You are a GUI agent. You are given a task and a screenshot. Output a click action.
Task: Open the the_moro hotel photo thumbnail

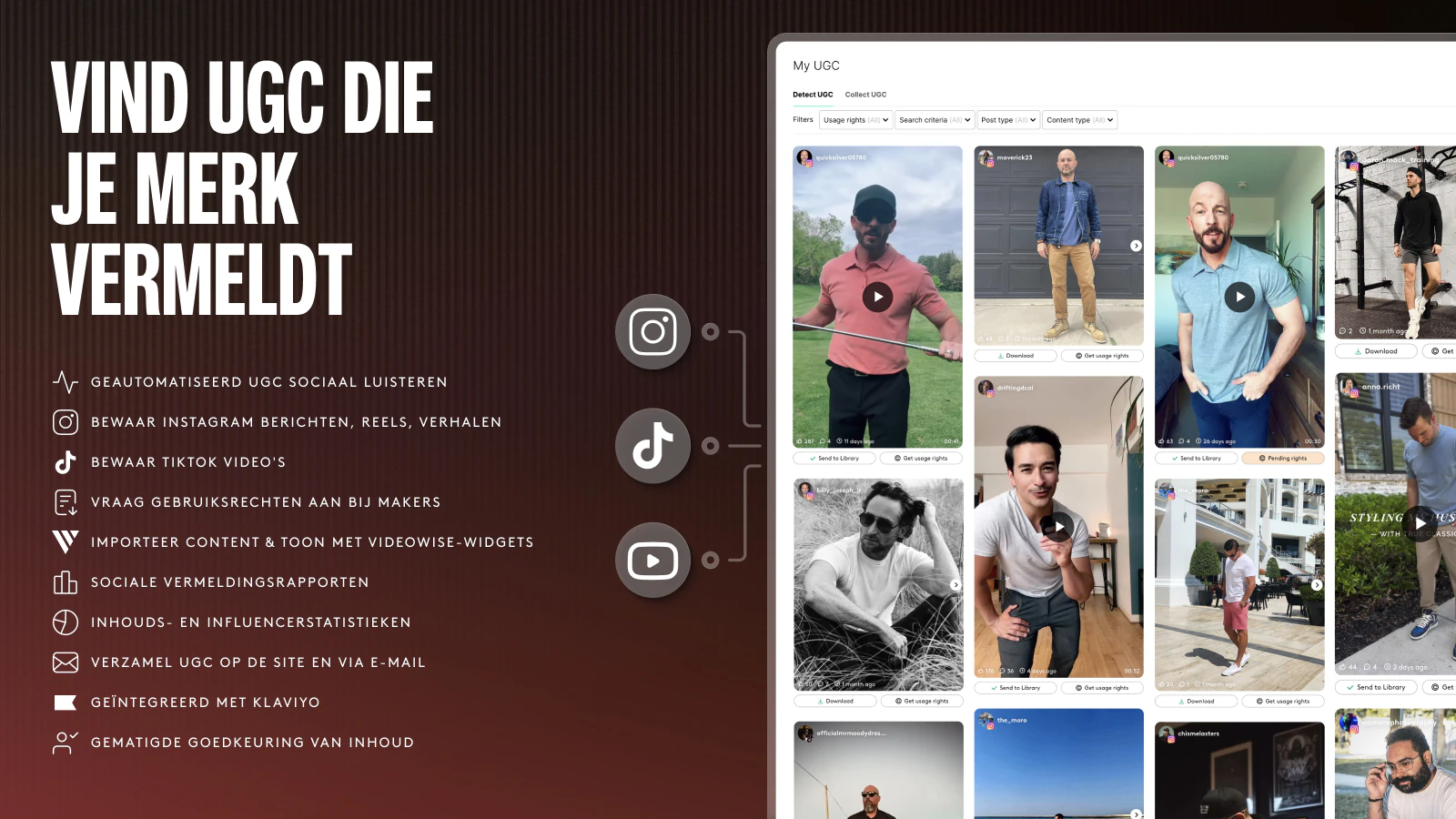pos(1239,585)
